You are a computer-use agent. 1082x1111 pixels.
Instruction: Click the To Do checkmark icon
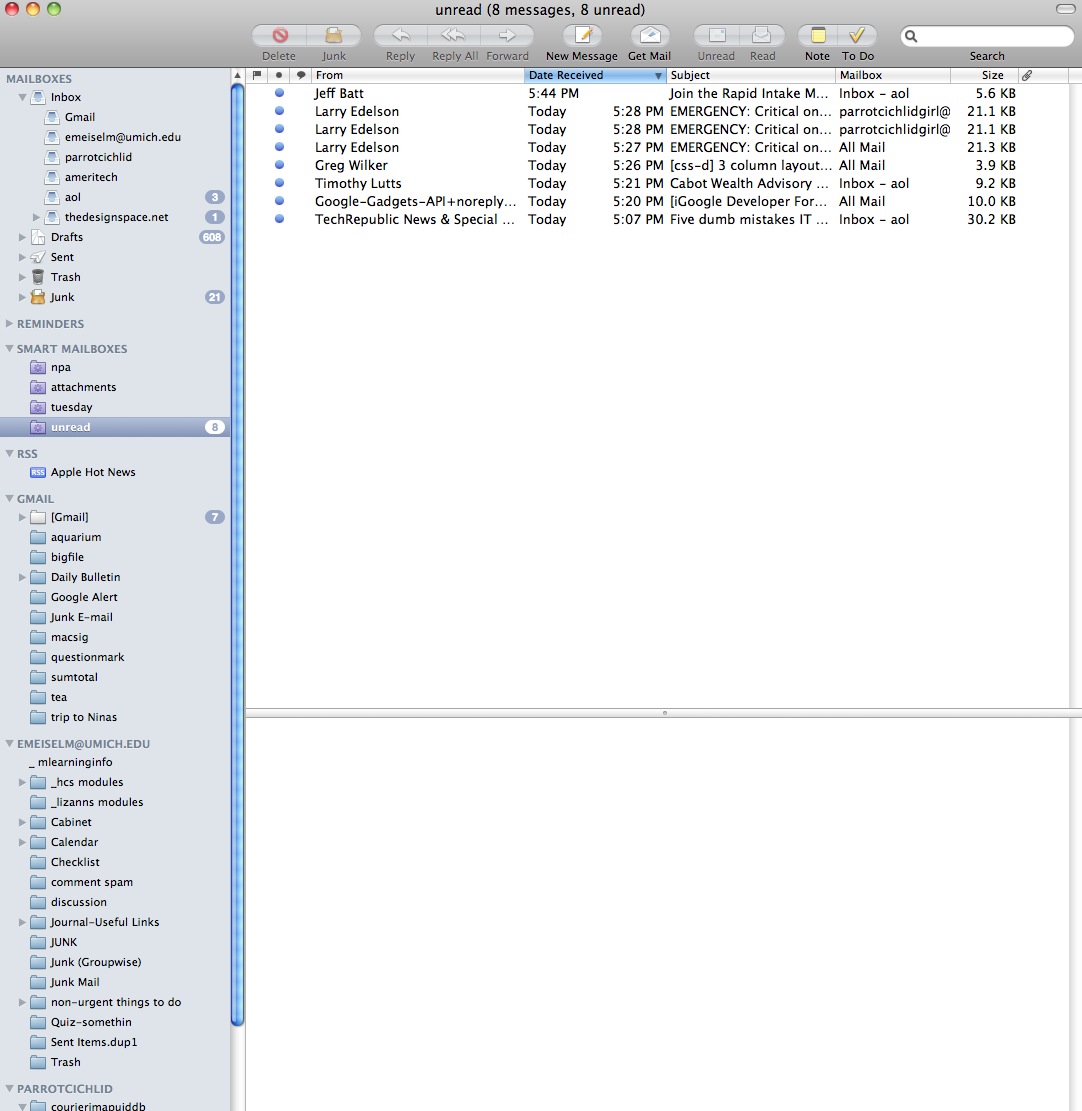857,36
